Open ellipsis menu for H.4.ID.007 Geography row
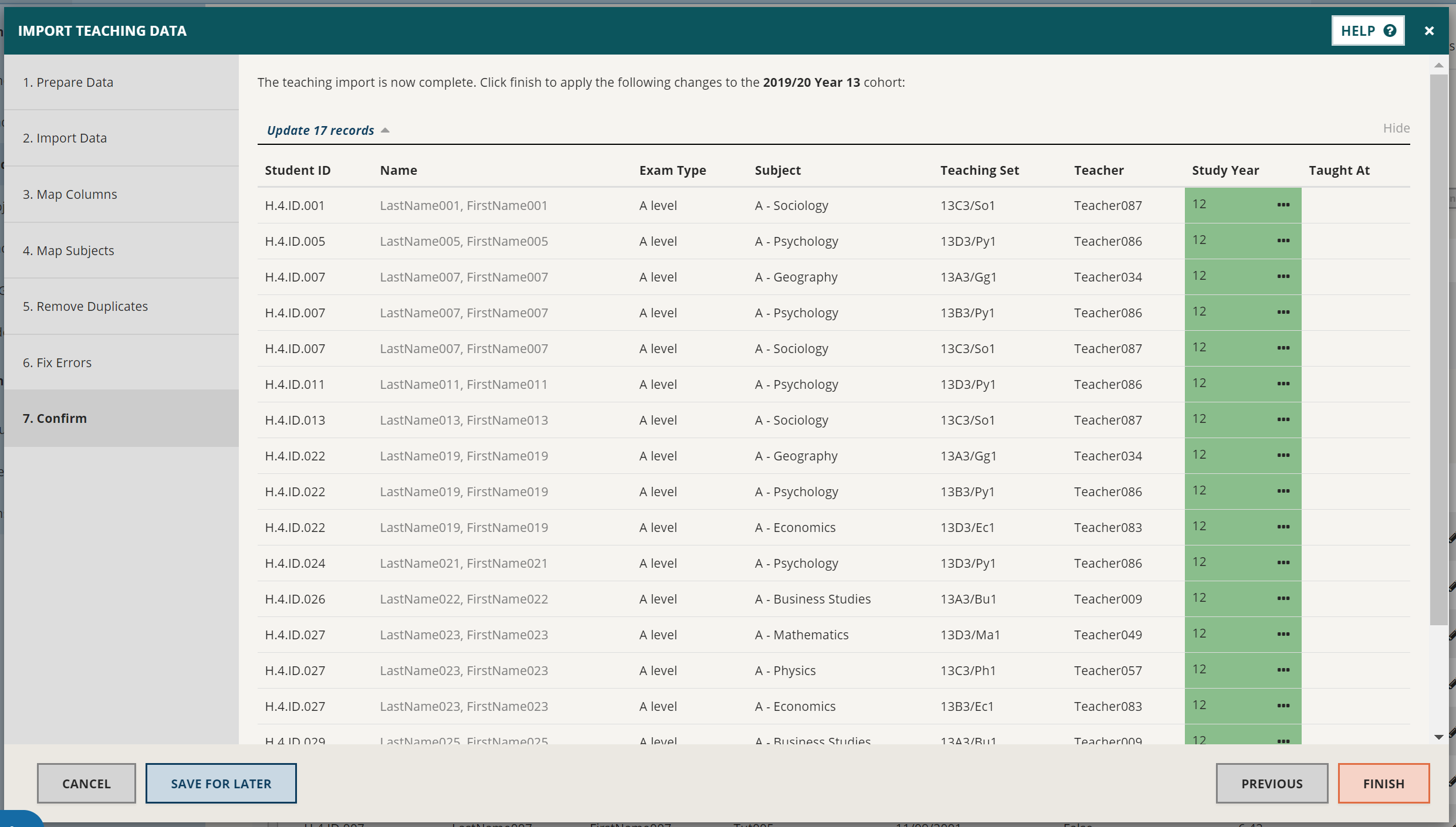 [1283, 276]
